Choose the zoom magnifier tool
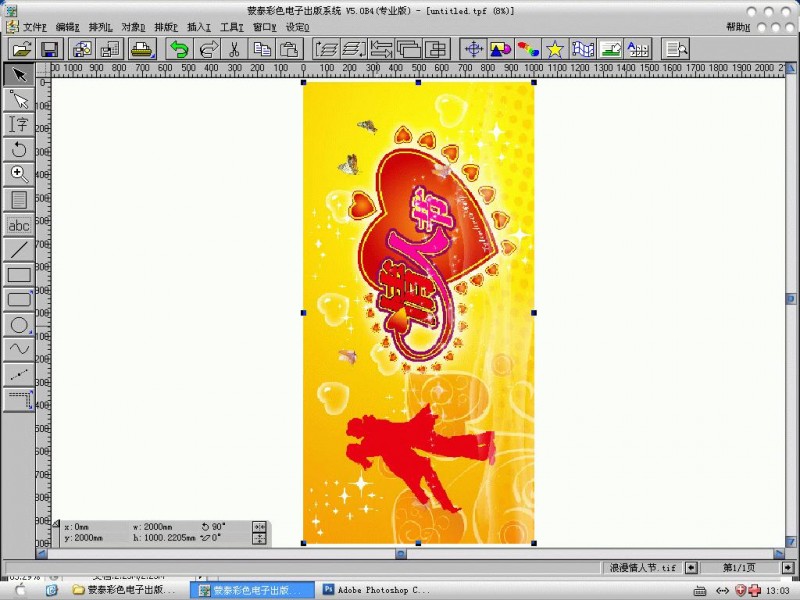The width and height of the screenshot is (800, 600). 19,174
